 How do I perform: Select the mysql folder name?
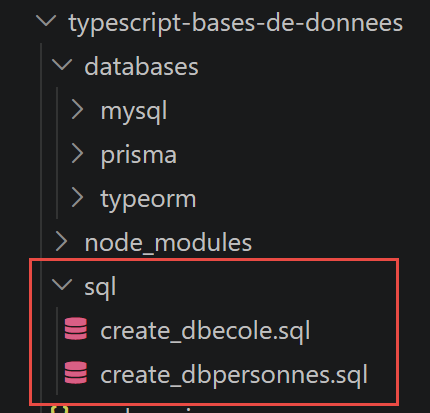tap(134, 112)
